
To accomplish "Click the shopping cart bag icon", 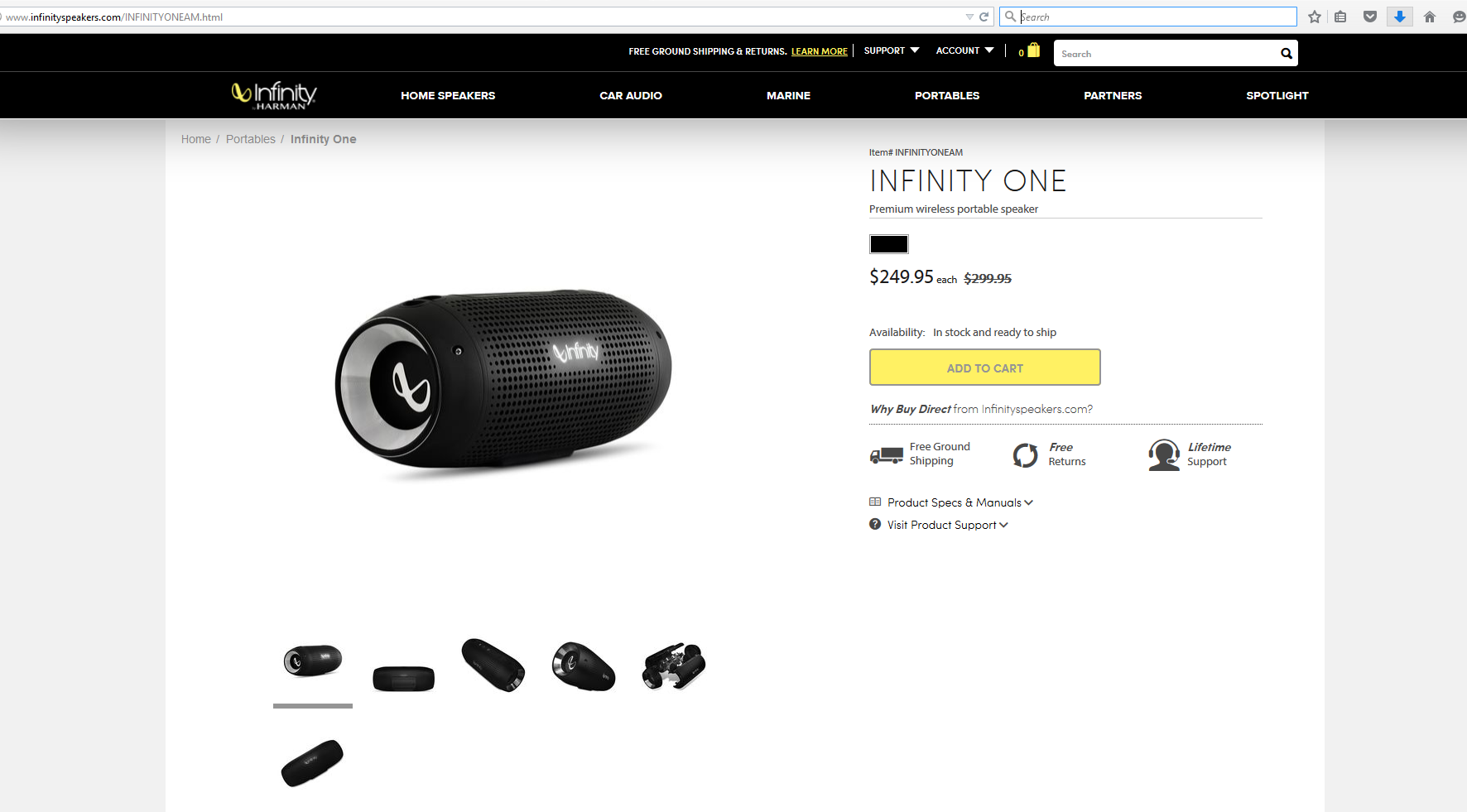I will (1033, 50).
